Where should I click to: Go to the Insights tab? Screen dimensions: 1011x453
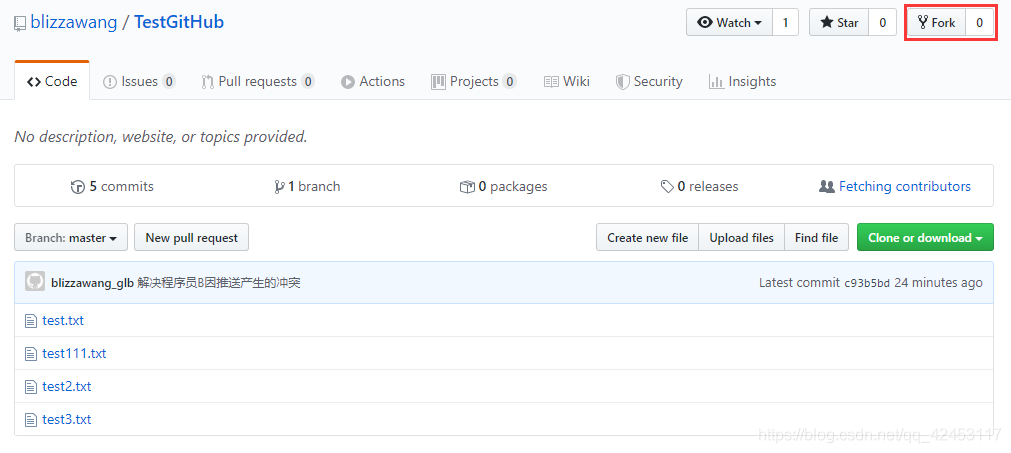click(x=742, y=82)
